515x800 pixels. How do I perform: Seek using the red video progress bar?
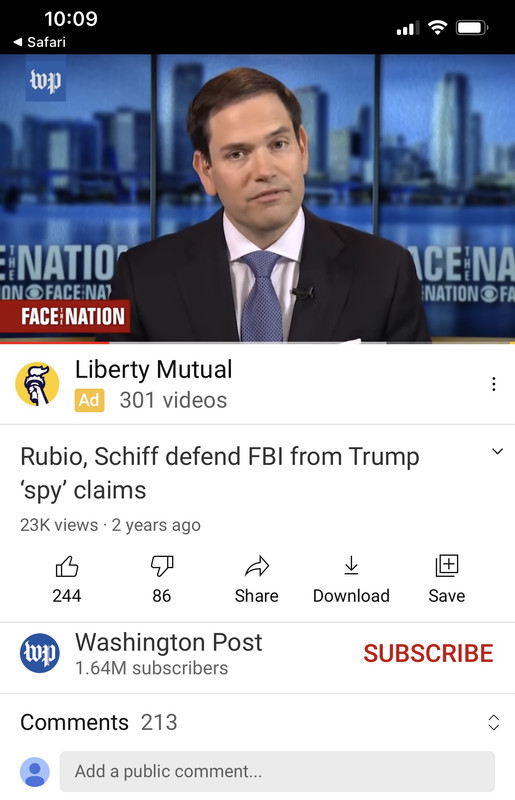pos(55,343)
